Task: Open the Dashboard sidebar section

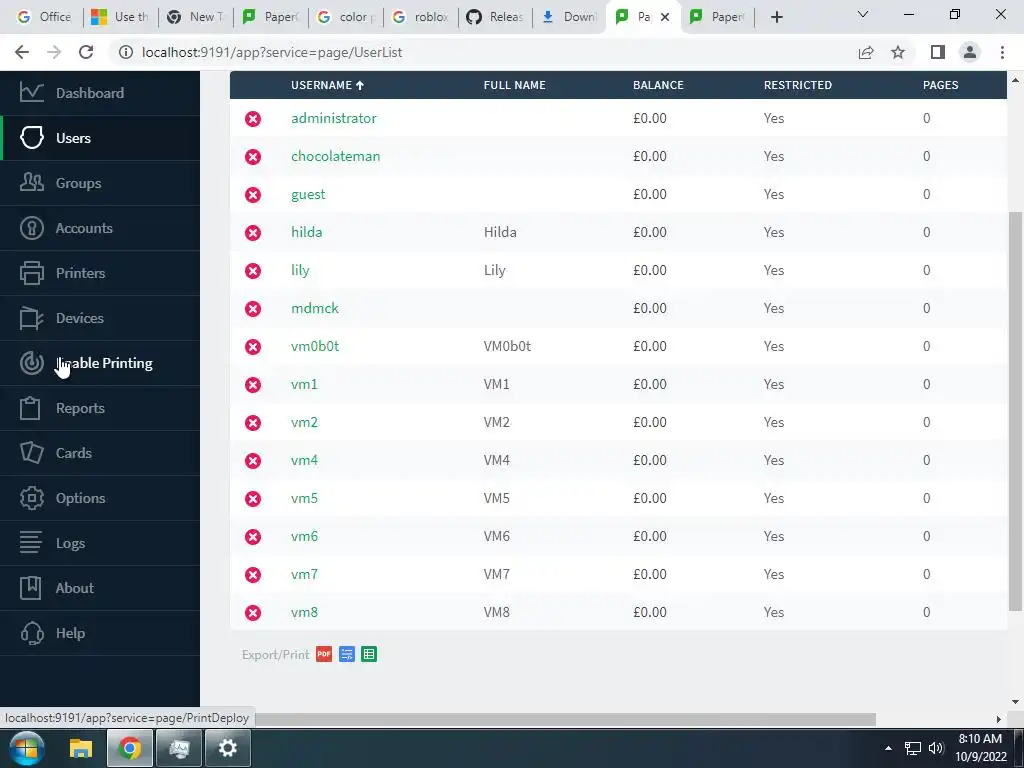Action: [100, 93]
